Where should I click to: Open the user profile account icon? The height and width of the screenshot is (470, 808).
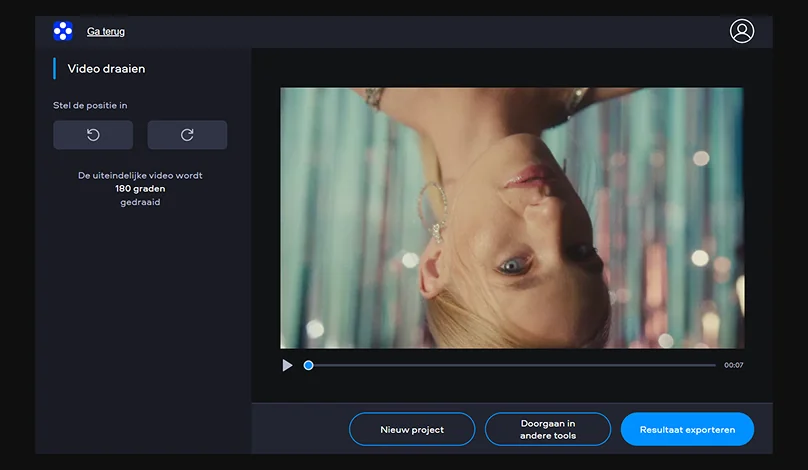(742, 31)
